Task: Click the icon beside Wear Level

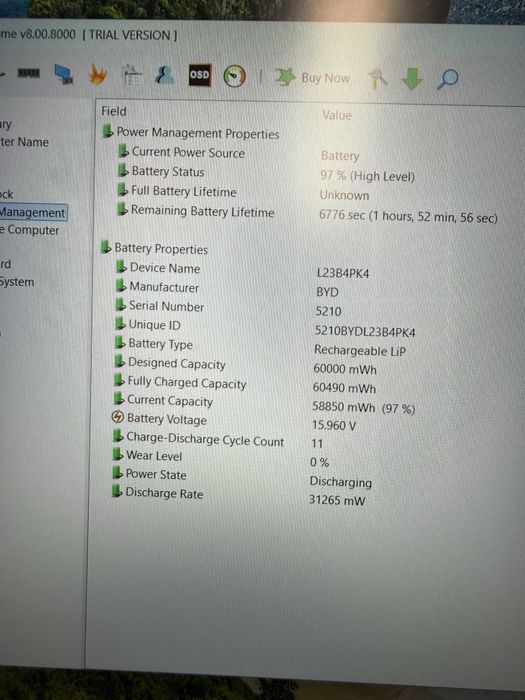Action: coord(118,454)
